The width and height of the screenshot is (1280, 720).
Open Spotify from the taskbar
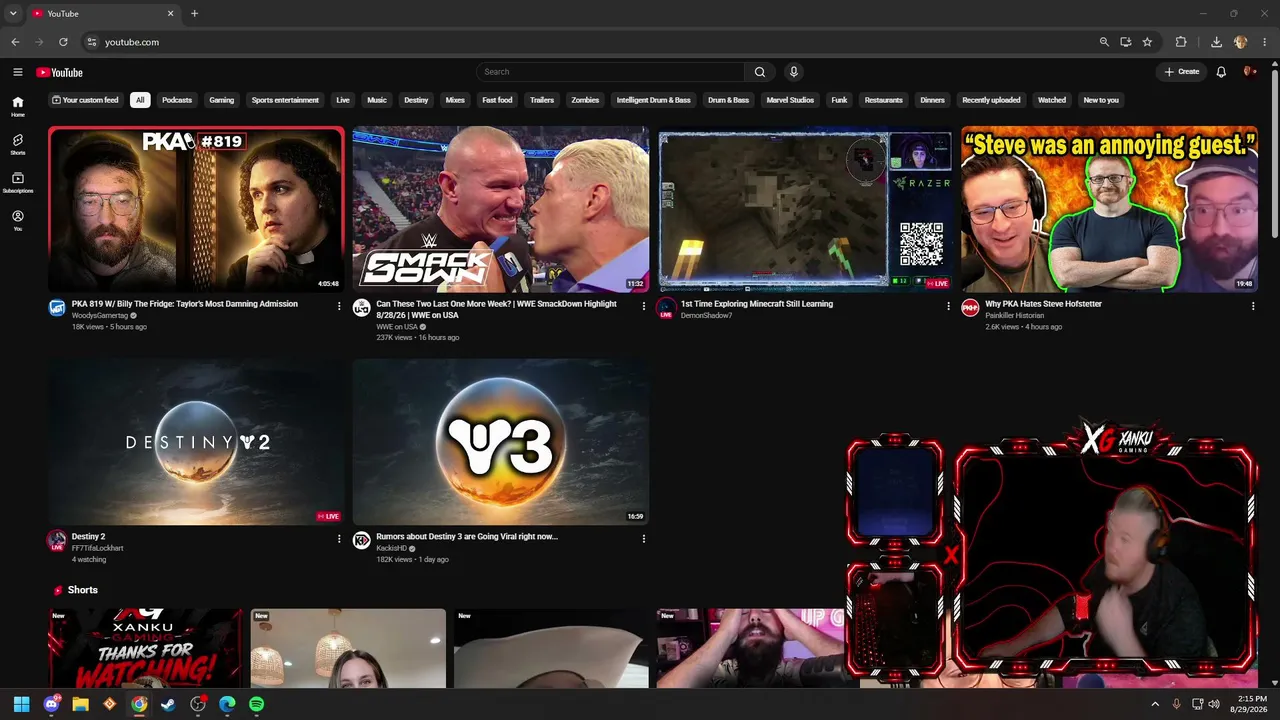[256, 704]
